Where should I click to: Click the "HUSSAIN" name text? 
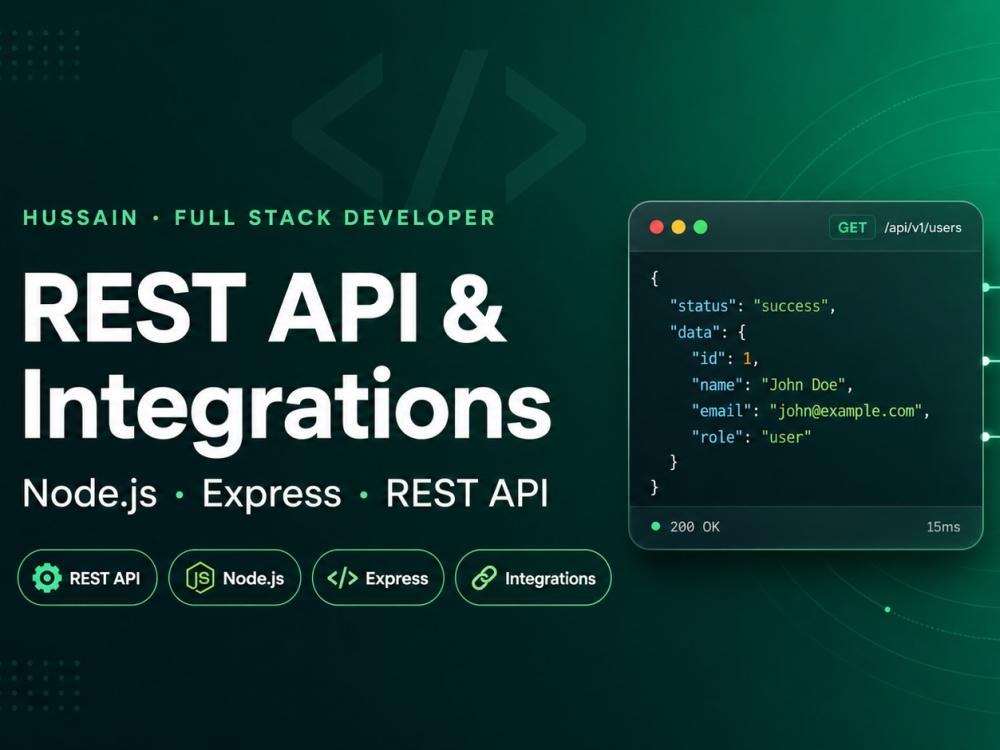tap(80, 218)
